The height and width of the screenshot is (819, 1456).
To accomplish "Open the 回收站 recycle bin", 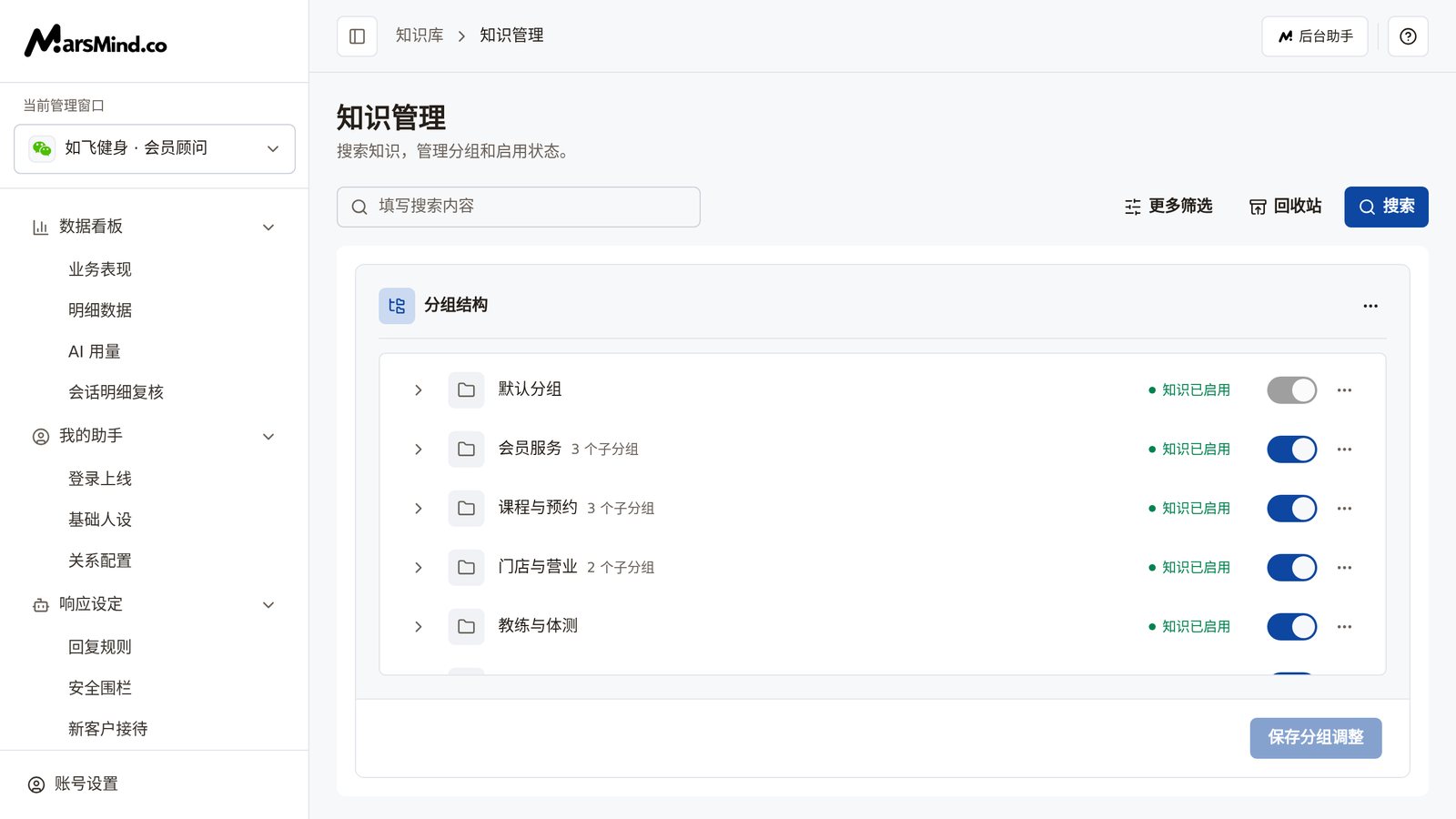I will tap(1285, 207).
